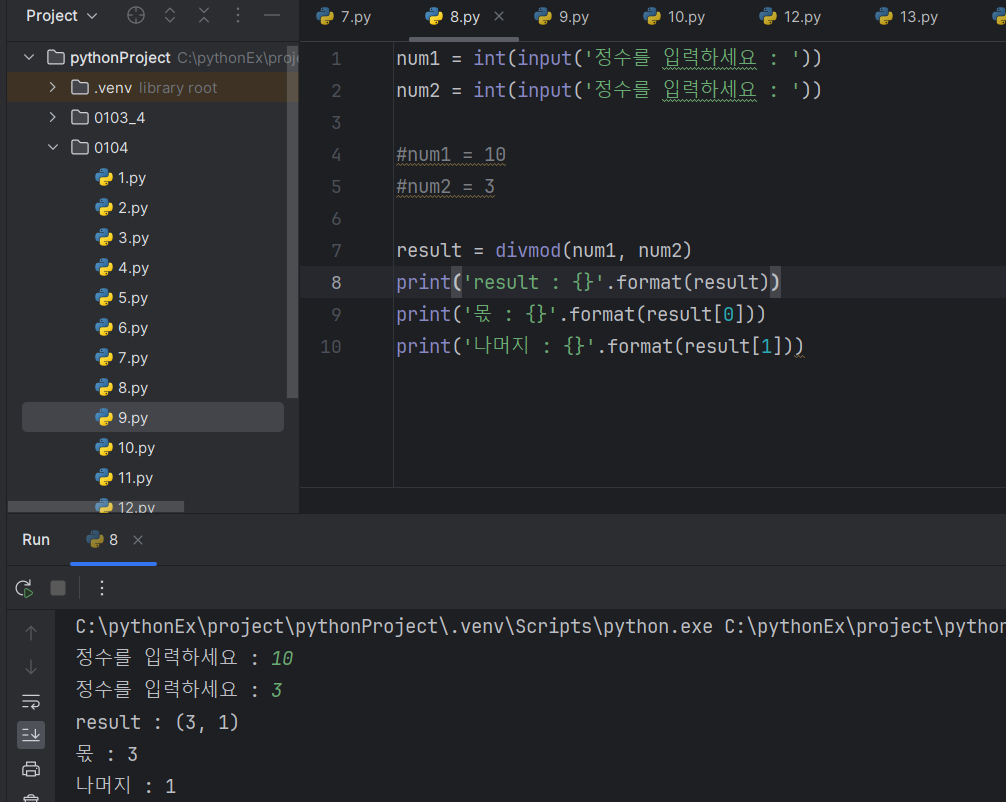The width and height of the screenshot is (1006, 802).
Task: Select 2.py in the project tree
Action: click(122, 208)
